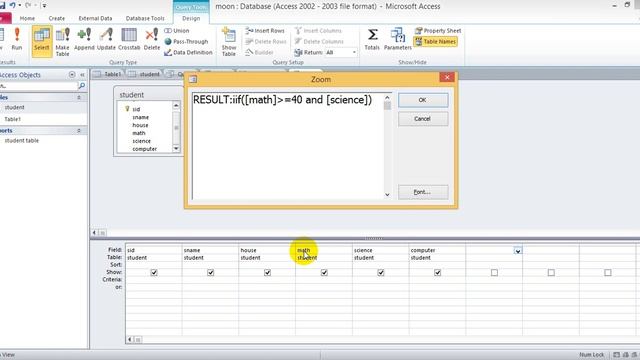Choose the Crosstab query type
Viewport: 640px width, 360px height.
click(x=129, y=39)
